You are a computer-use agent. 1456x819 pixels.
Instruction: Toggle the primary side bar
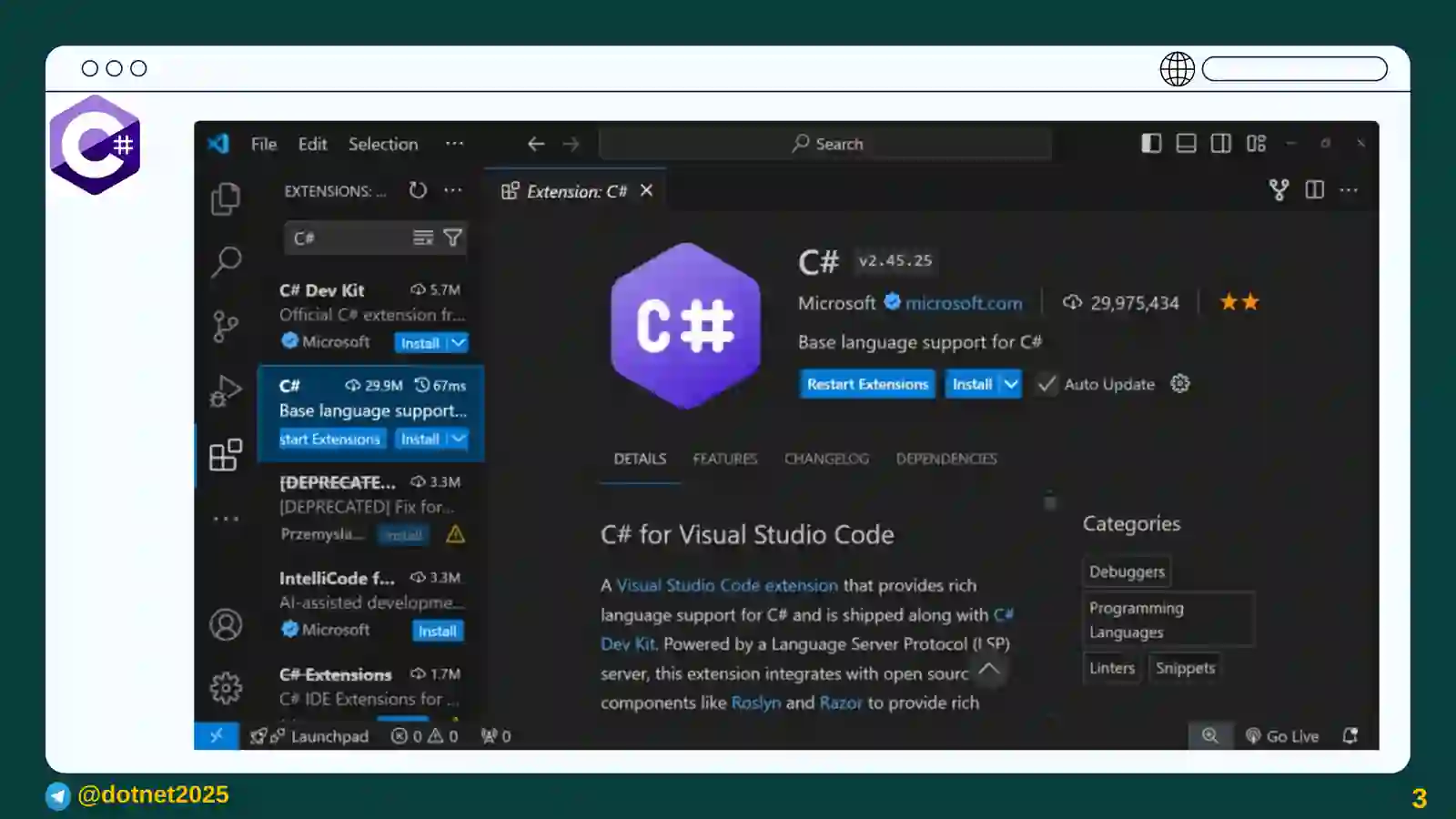tap(1151, 143)
